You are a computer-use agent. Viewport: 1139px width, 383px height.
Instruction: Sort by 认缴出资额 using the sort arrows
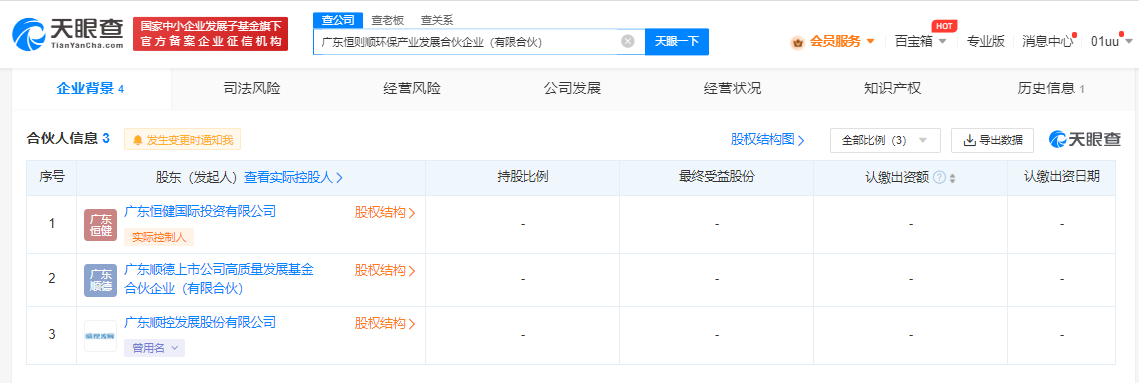coord(952,179)
